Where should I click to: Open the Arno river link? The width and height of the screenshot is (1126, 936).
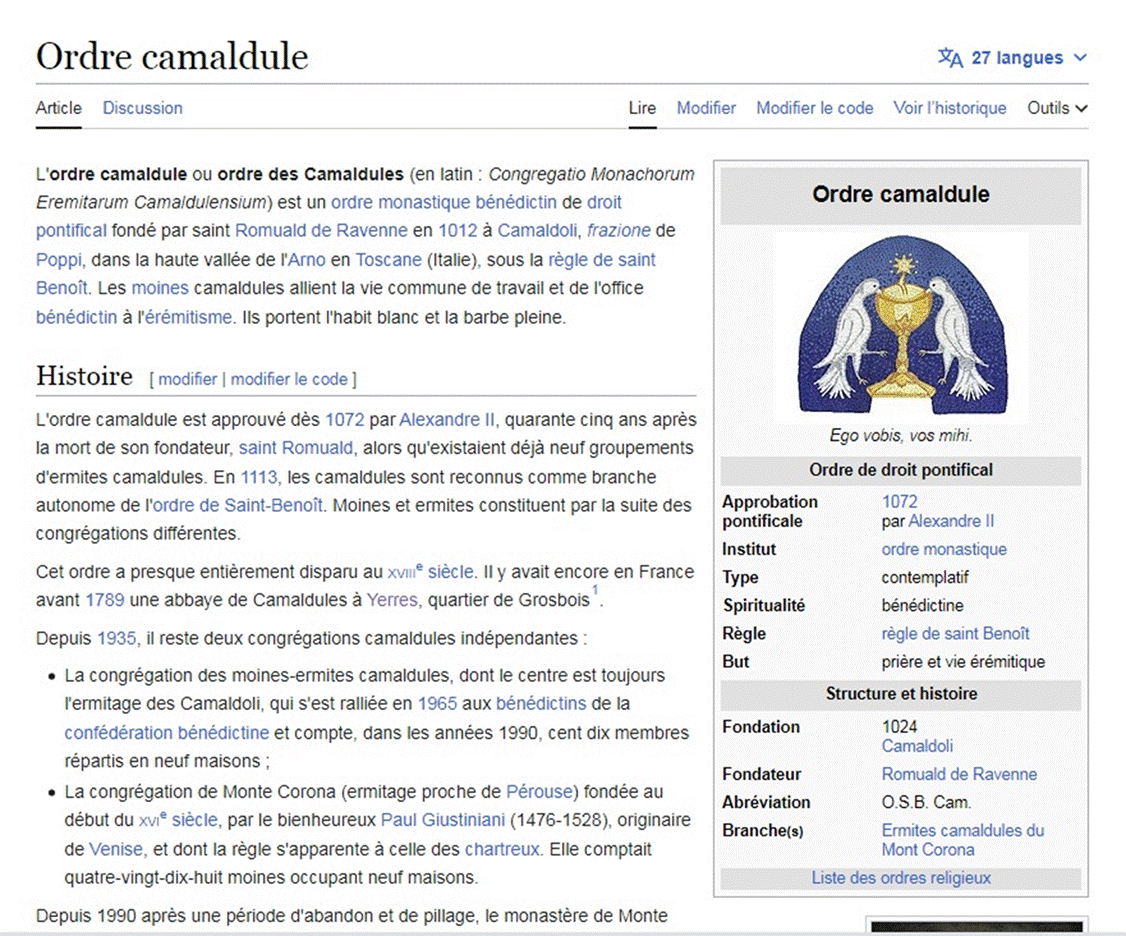tap(307, 259)
